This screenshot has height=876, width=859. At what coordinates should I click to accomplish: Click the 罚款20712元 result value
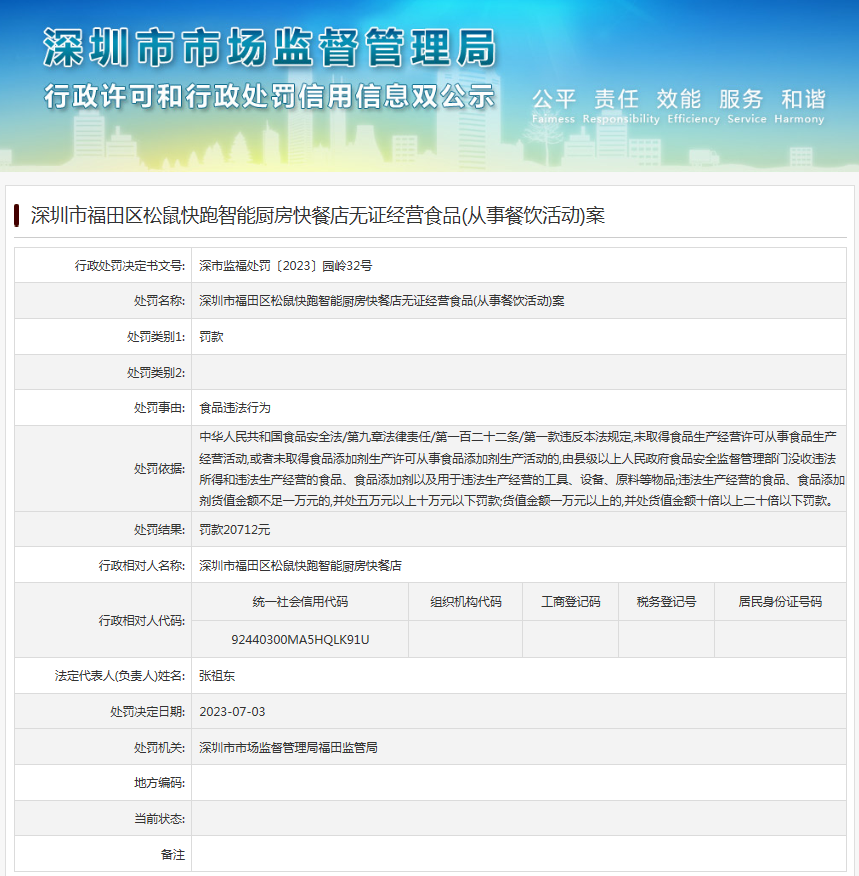(235, 530)
